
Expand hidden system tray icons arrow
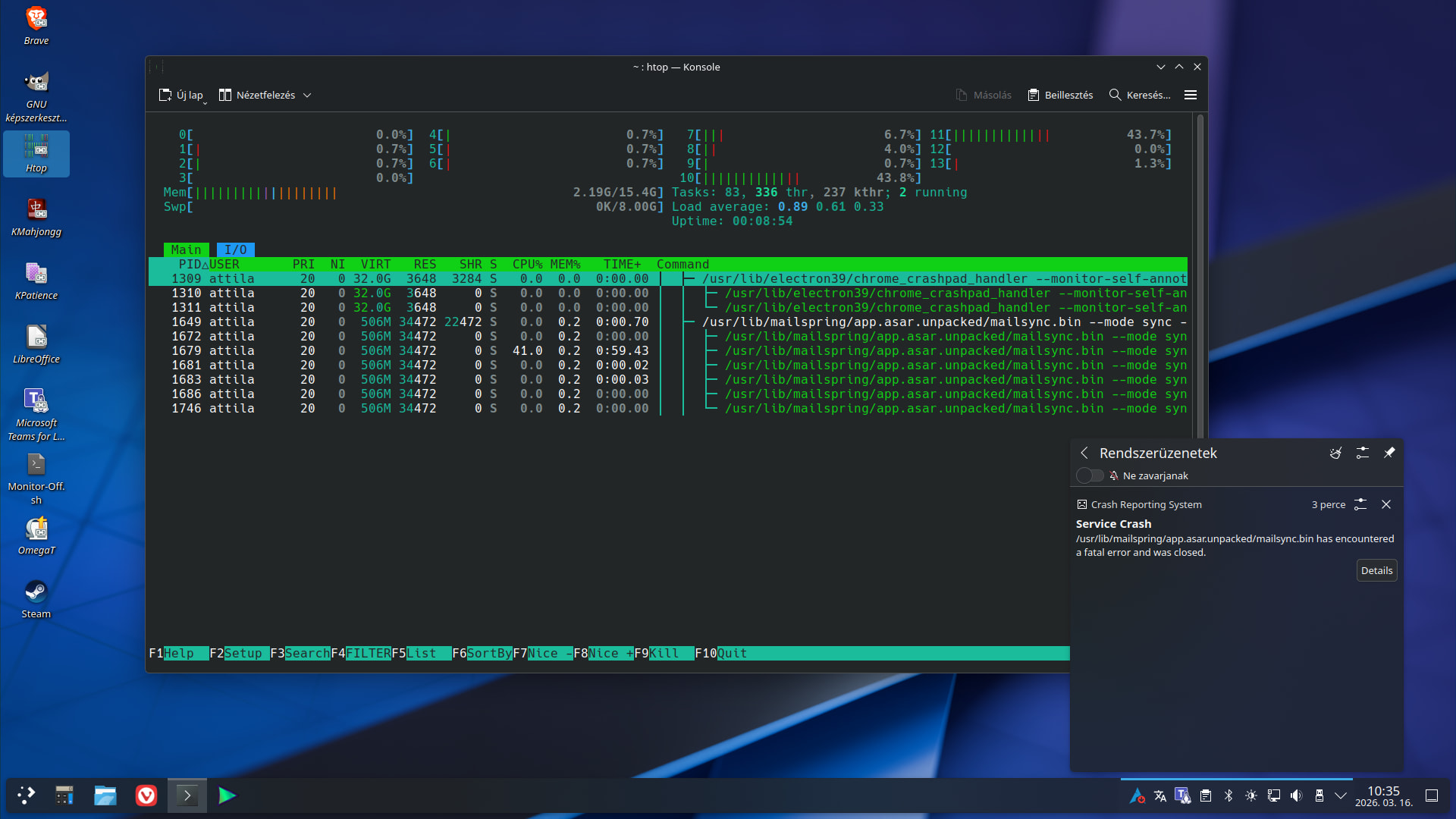(1341, 795)
